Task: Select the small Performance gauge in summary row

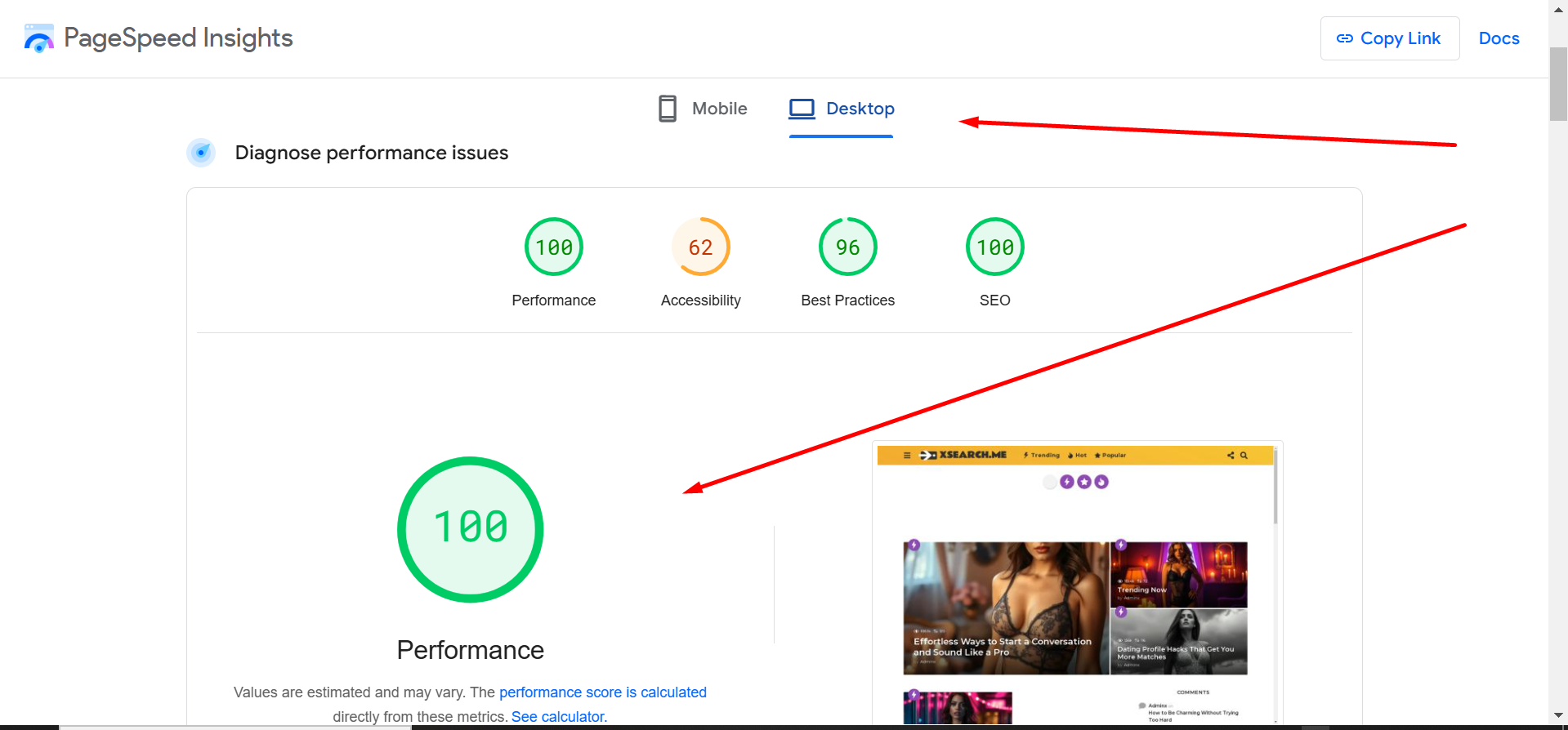Action: click(554, 247)
